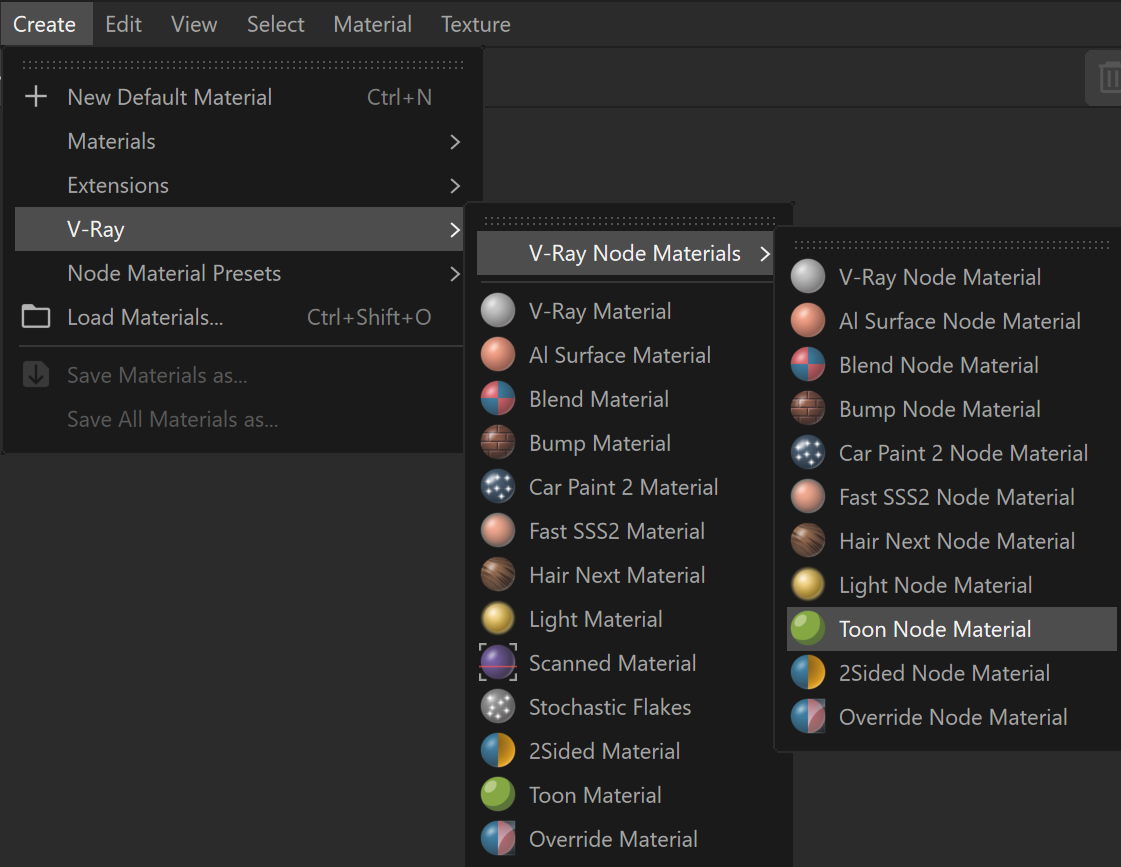Click the green Toon Material sphere icon
This screenshot has width=1121, height=867.
pyautogui.click(x=498, y=795)
